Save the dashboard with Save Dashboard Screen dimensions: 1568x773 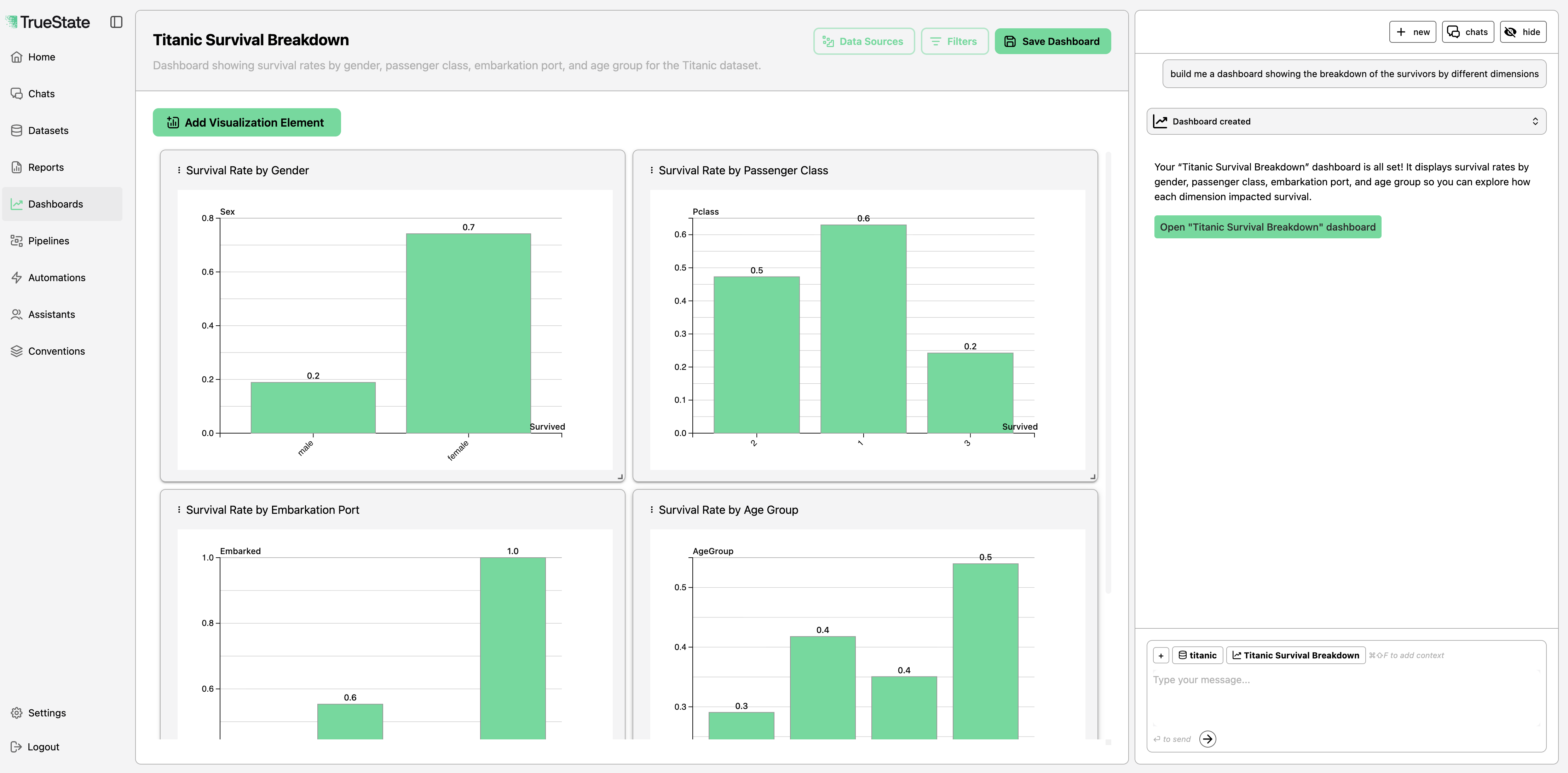click(x=1053, y=41)
